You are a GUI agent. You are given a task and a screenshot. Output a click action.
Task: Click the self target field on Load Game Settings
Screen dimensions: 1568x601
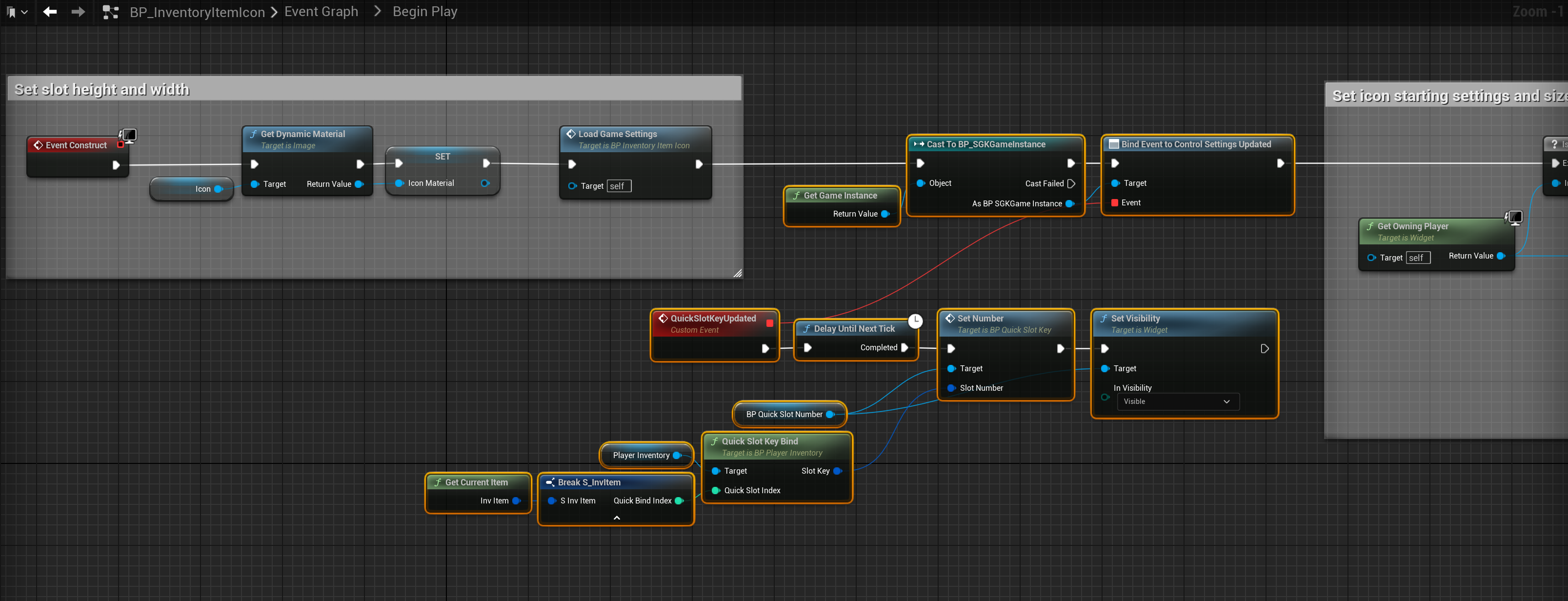pyautogui.click(x=619, y=186)
